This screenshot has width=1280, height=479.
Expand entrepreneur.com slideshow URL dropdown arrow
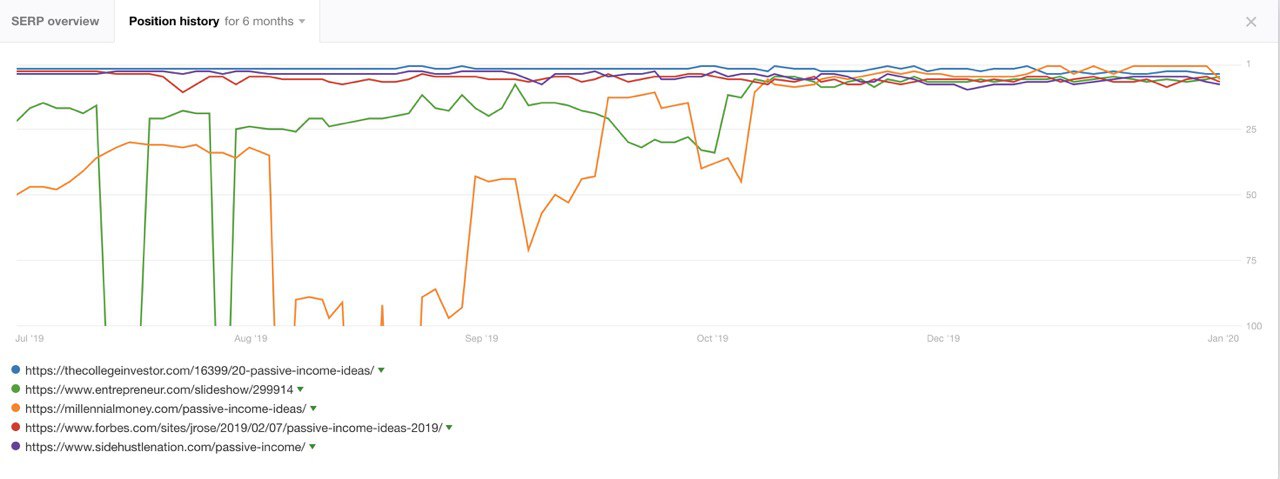point(301,389)
